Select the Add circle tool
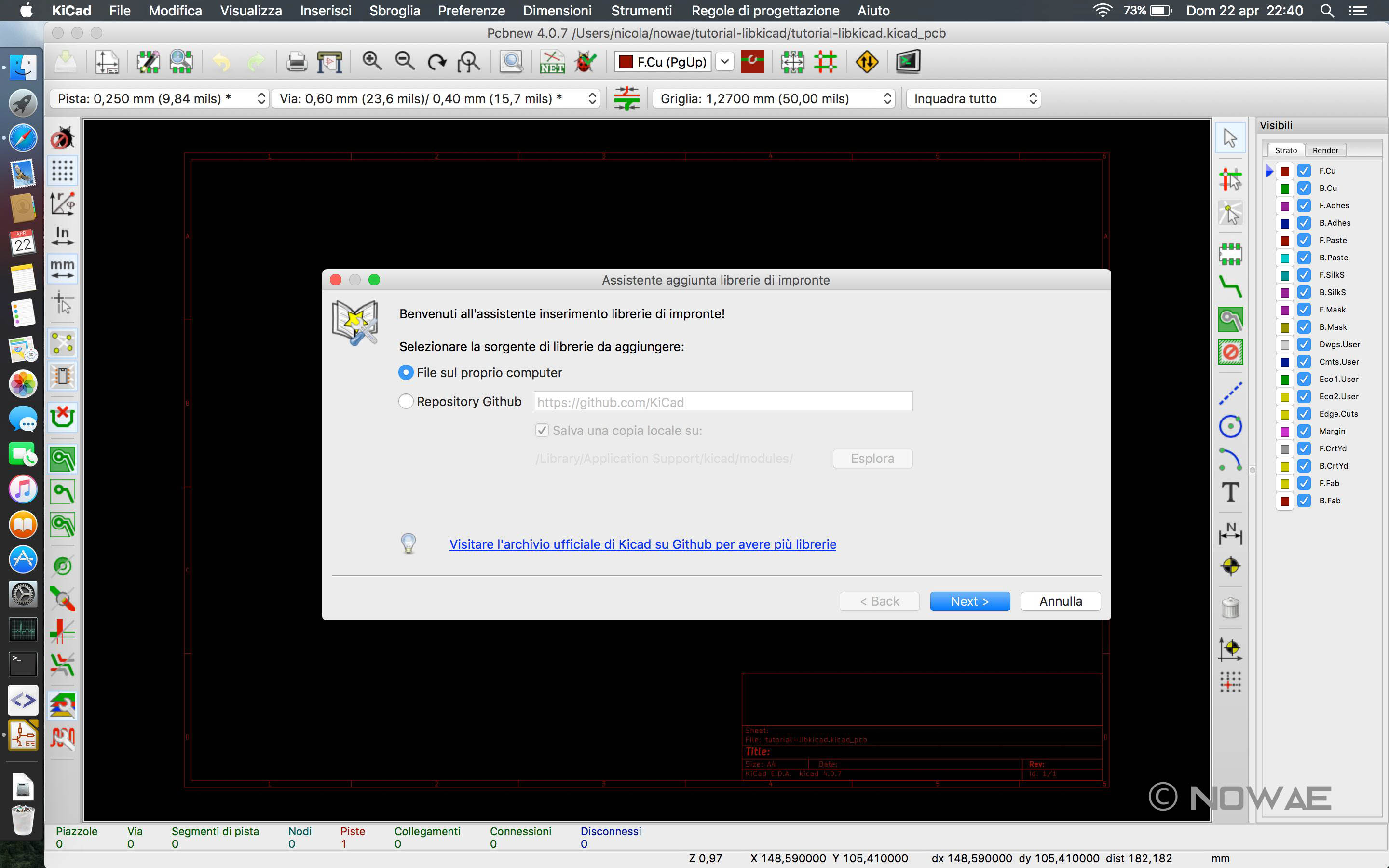Screen dimensions: 1389x868 pos(1230,426)
